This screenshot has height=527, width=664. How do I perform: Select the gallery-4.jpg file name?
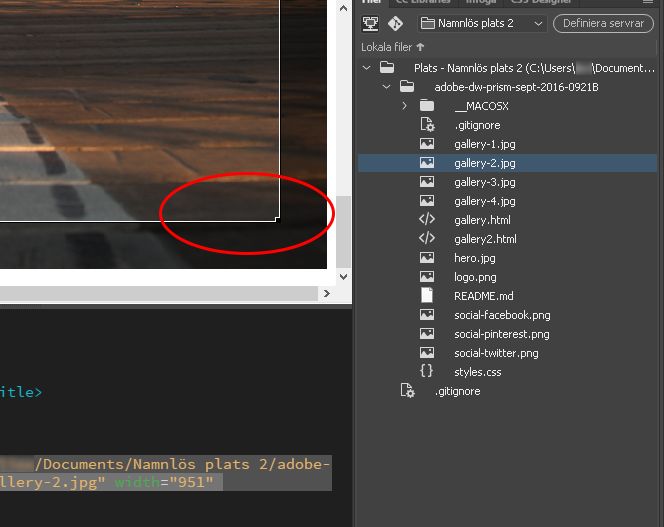485,201
